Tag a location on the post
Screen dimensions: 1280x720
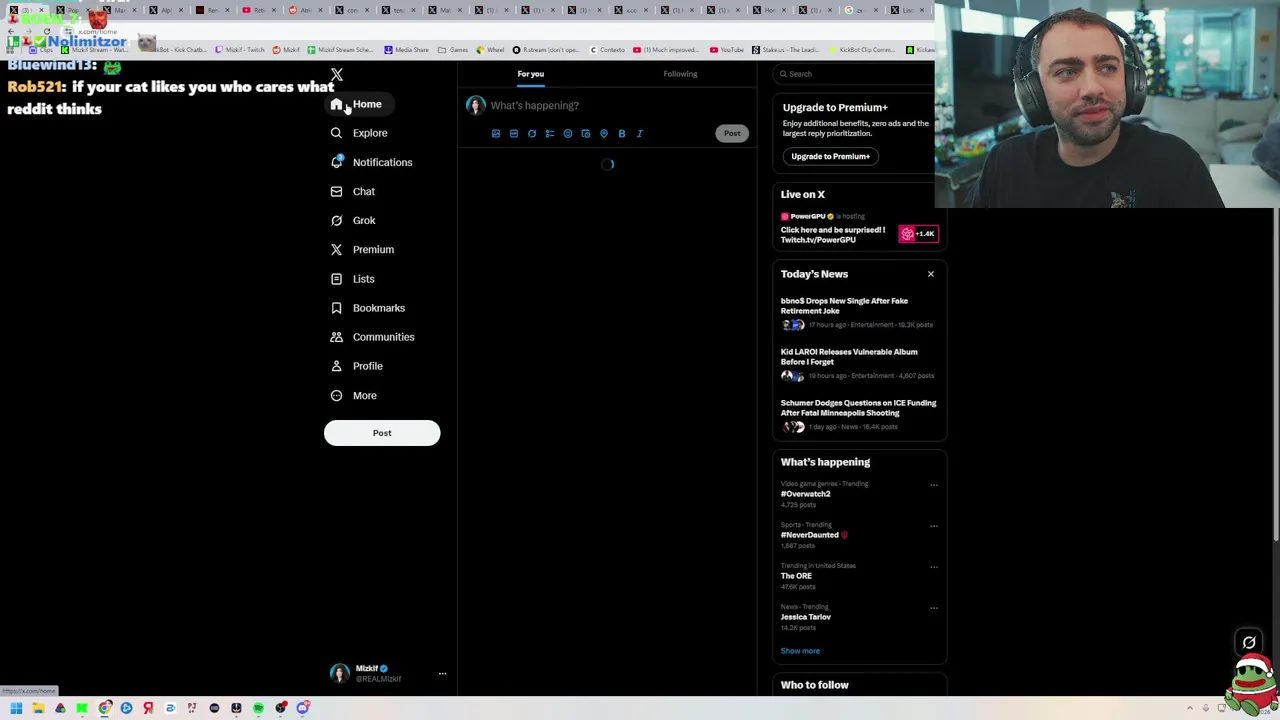click(604, 133)
